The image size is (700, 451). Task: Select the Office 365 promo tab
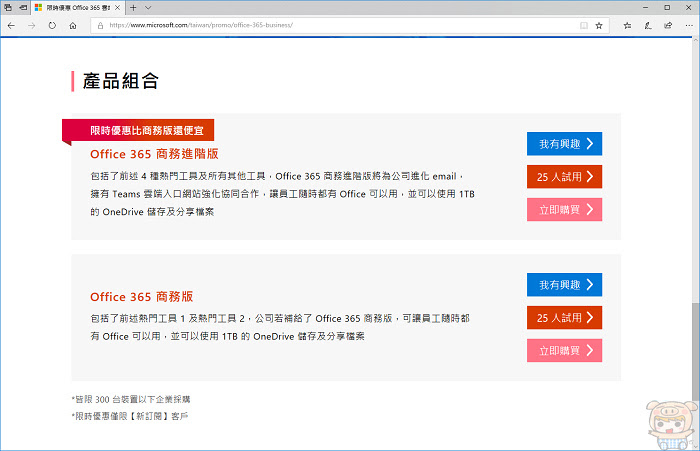78,8
